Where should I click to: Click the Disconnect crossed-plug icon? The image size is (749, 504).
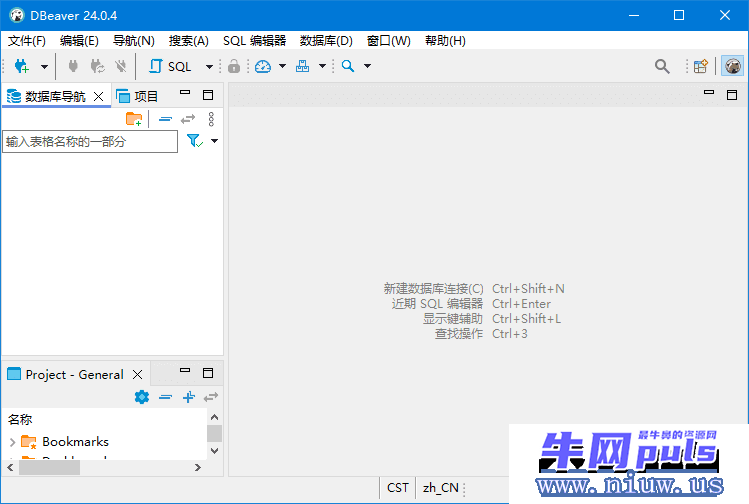click(121, 66)
